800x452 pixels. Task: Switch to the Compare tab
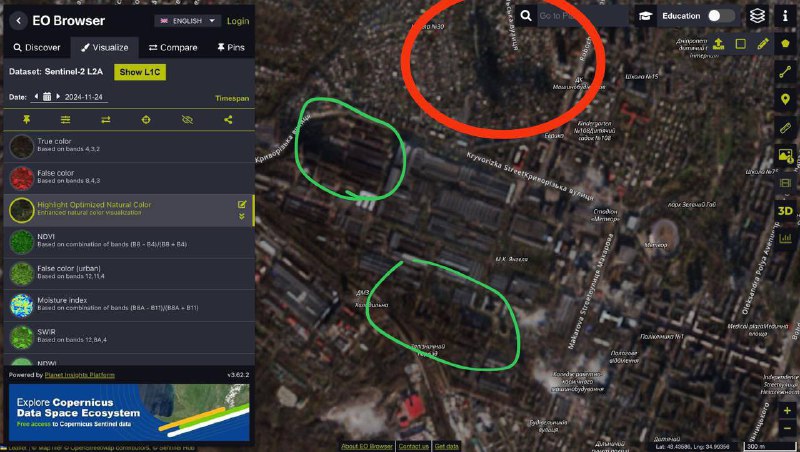(x=173, y=47)
